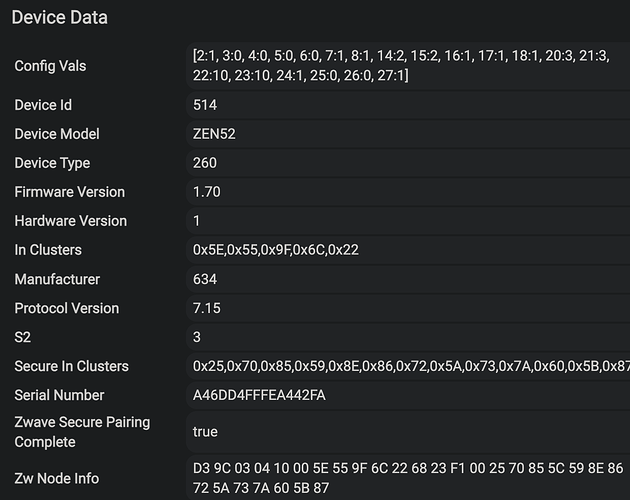The height and width of the screenshot is (500, 630).
Task: Select the In Clusters hex values
Action: pyautogui.click(x=275, y=250)
